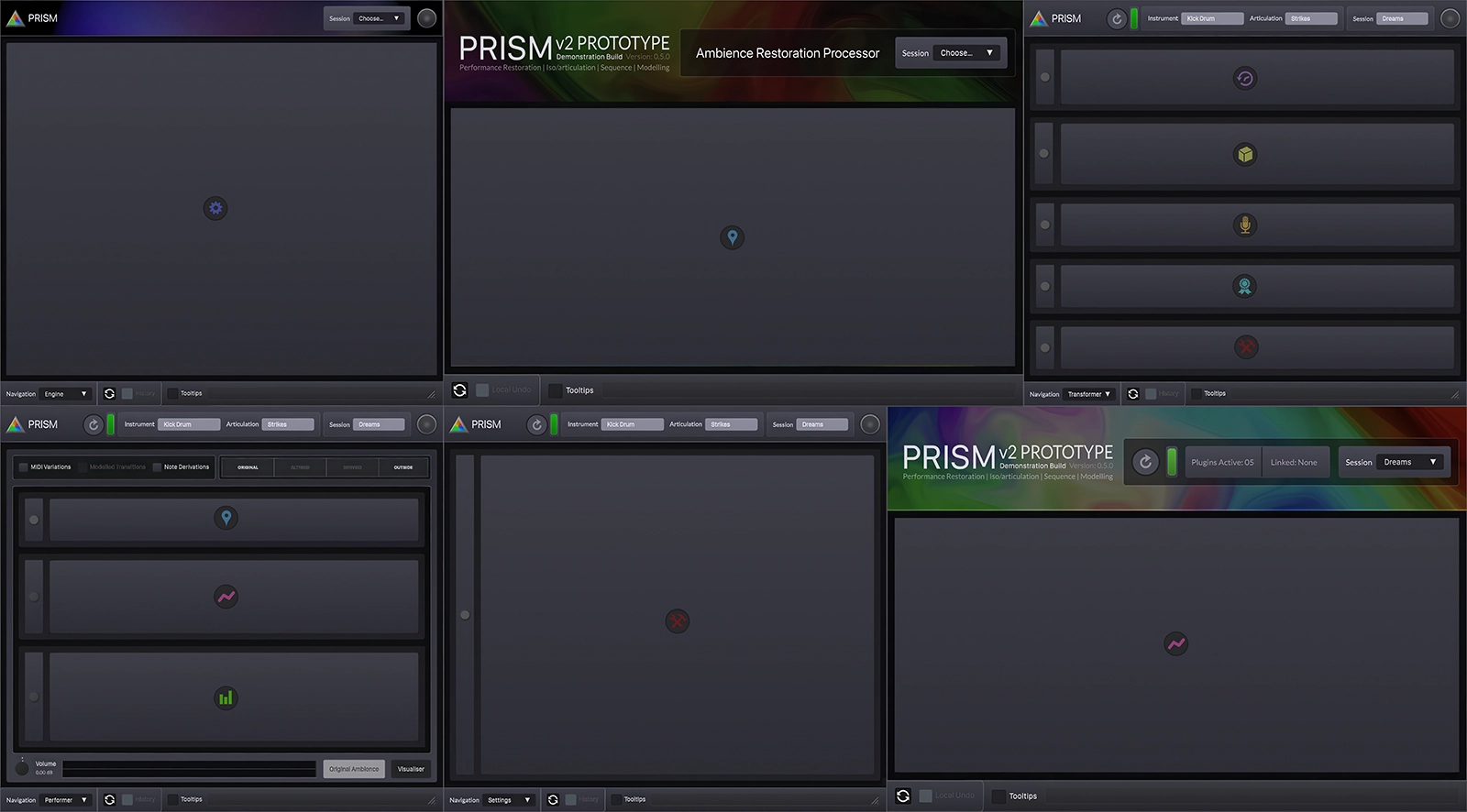
Task: Click the sync icon in Performer window footer
Action: tap(109, 799)
